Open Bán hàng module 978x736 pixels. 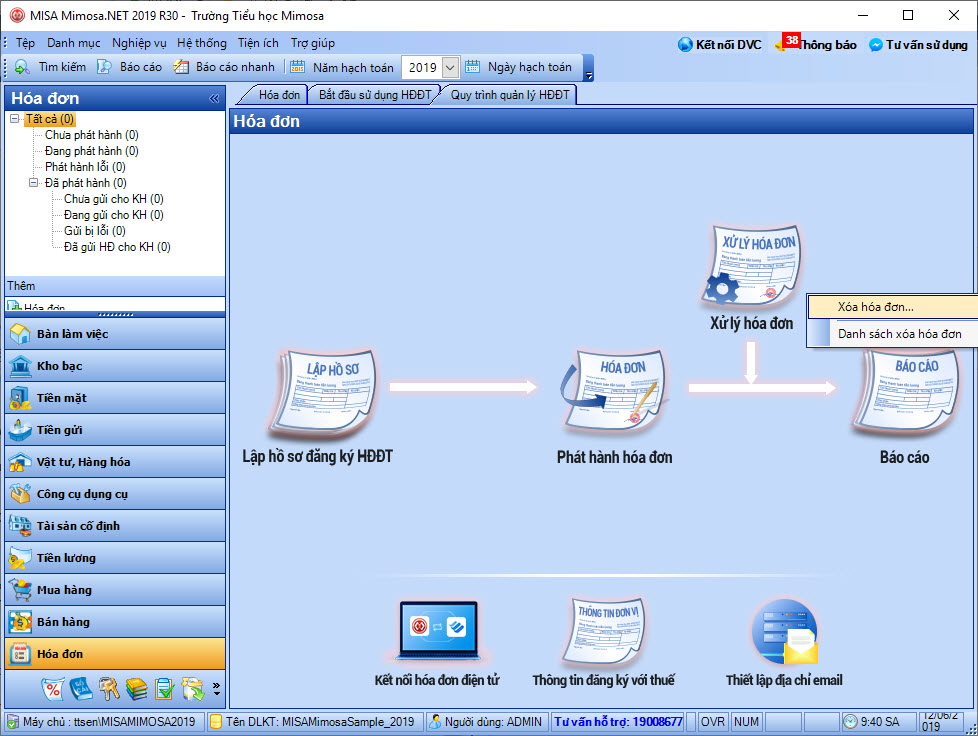click(115, 622)
